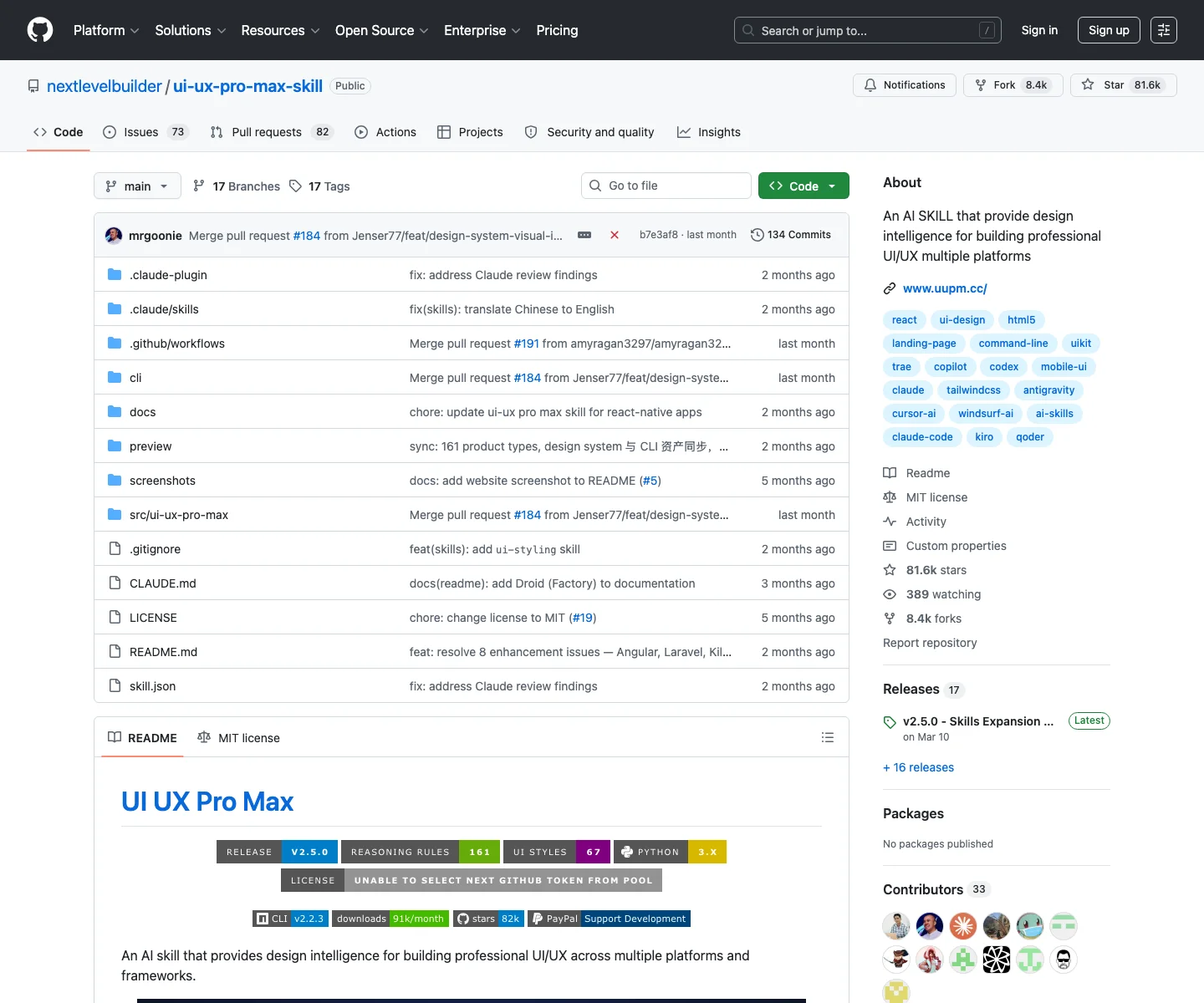Click the skill.json file icon
The height and width of the screenshot is (1003, 1204).
coord(115,686)
